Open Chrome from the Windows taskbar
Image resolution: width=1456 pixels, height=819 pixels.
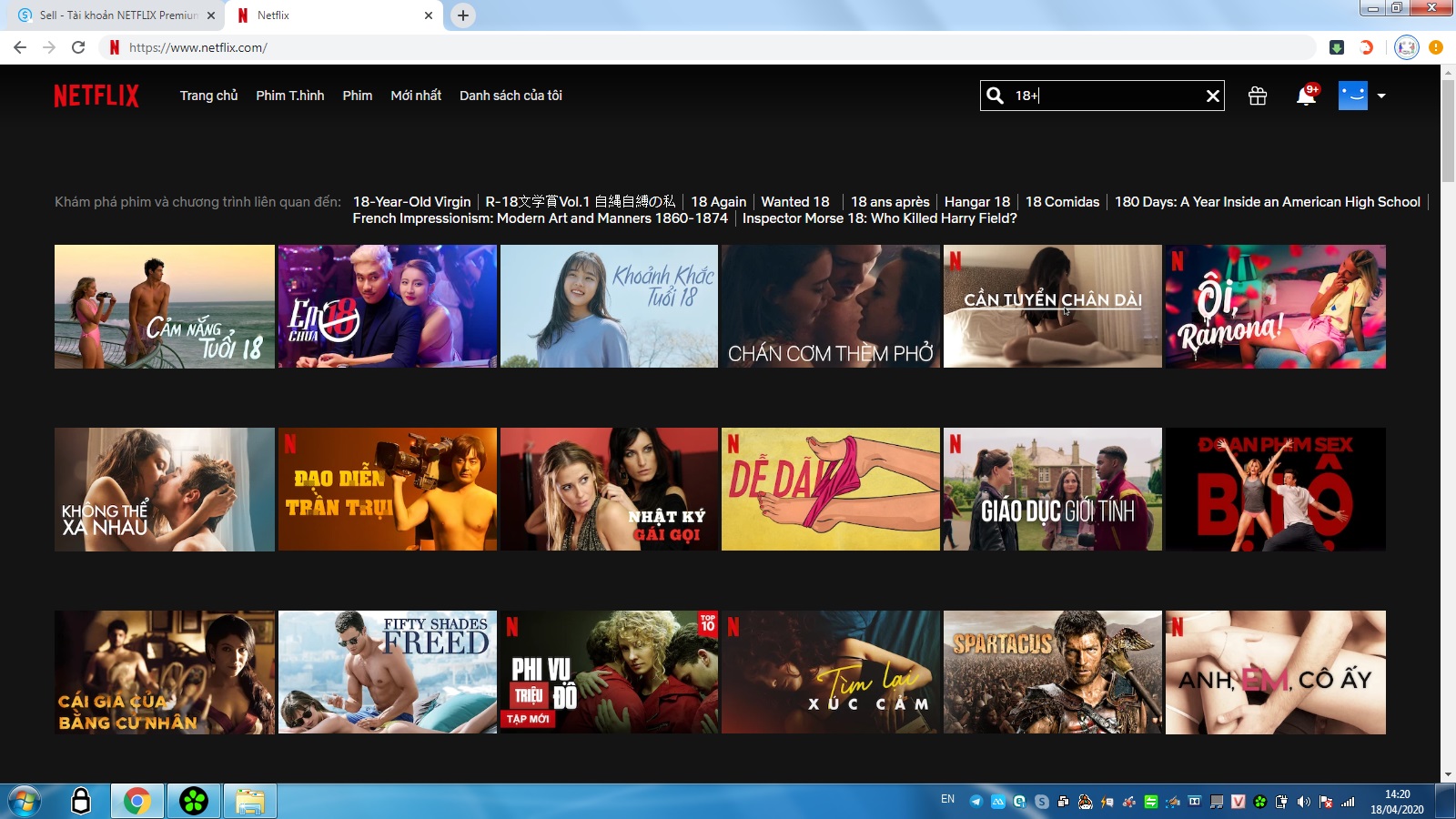(x=137, y=801)
